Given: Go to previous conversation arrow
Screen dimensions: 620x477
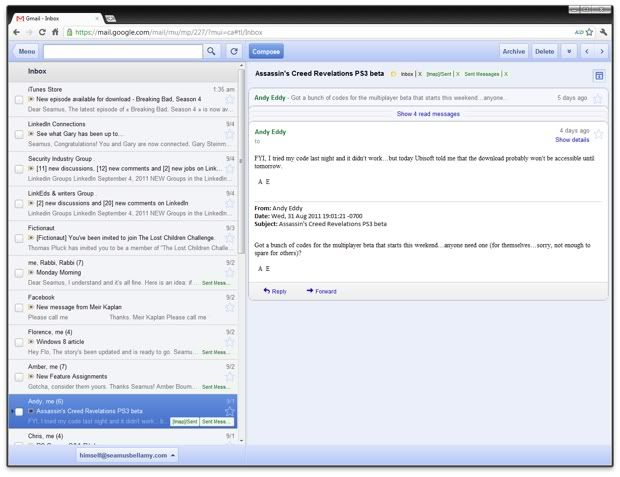Looking at the screenshot, I should pos(587,51).
